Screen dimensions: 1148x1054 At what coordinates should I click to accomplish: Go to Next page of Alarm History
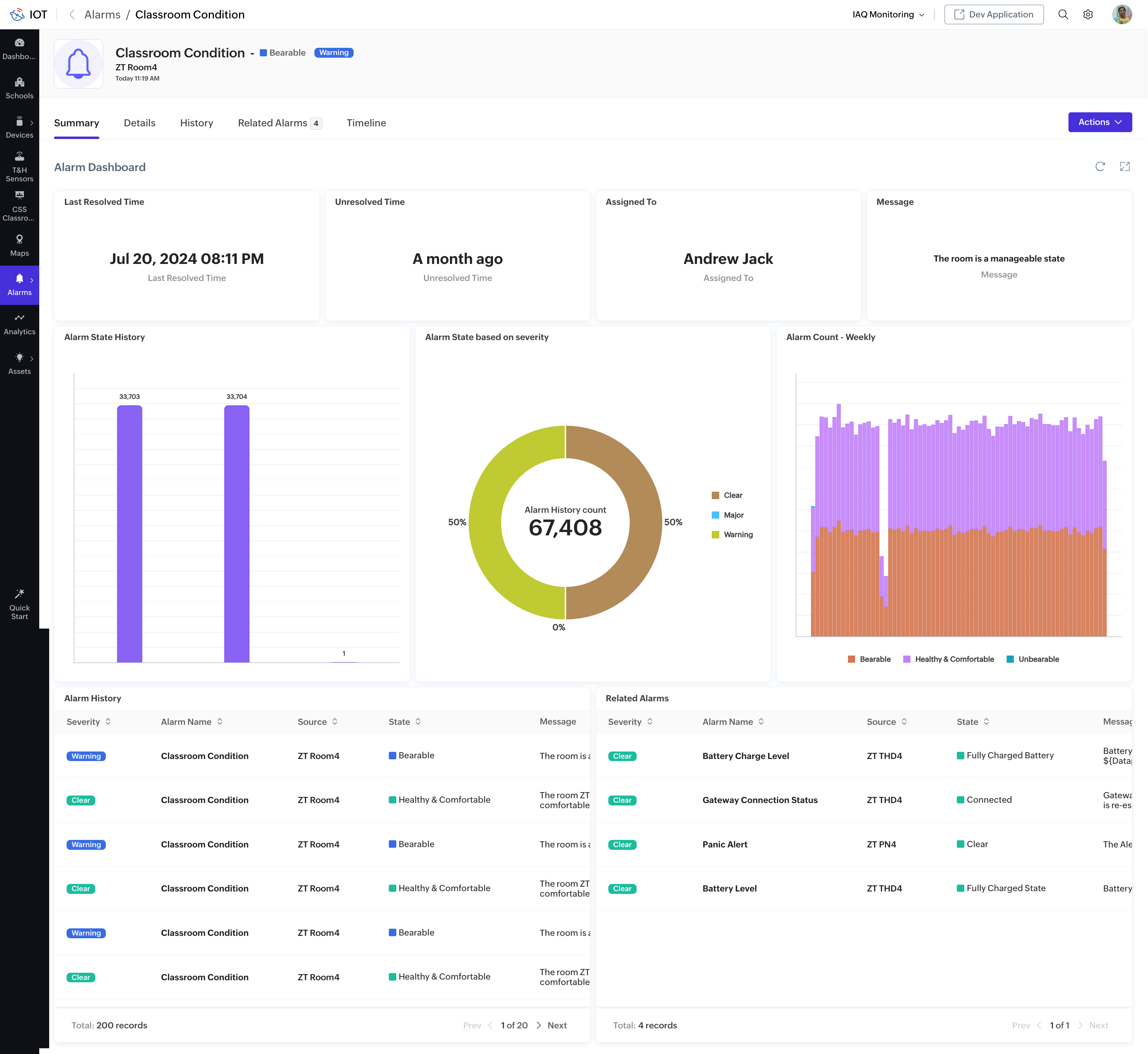coord(556,1025)
